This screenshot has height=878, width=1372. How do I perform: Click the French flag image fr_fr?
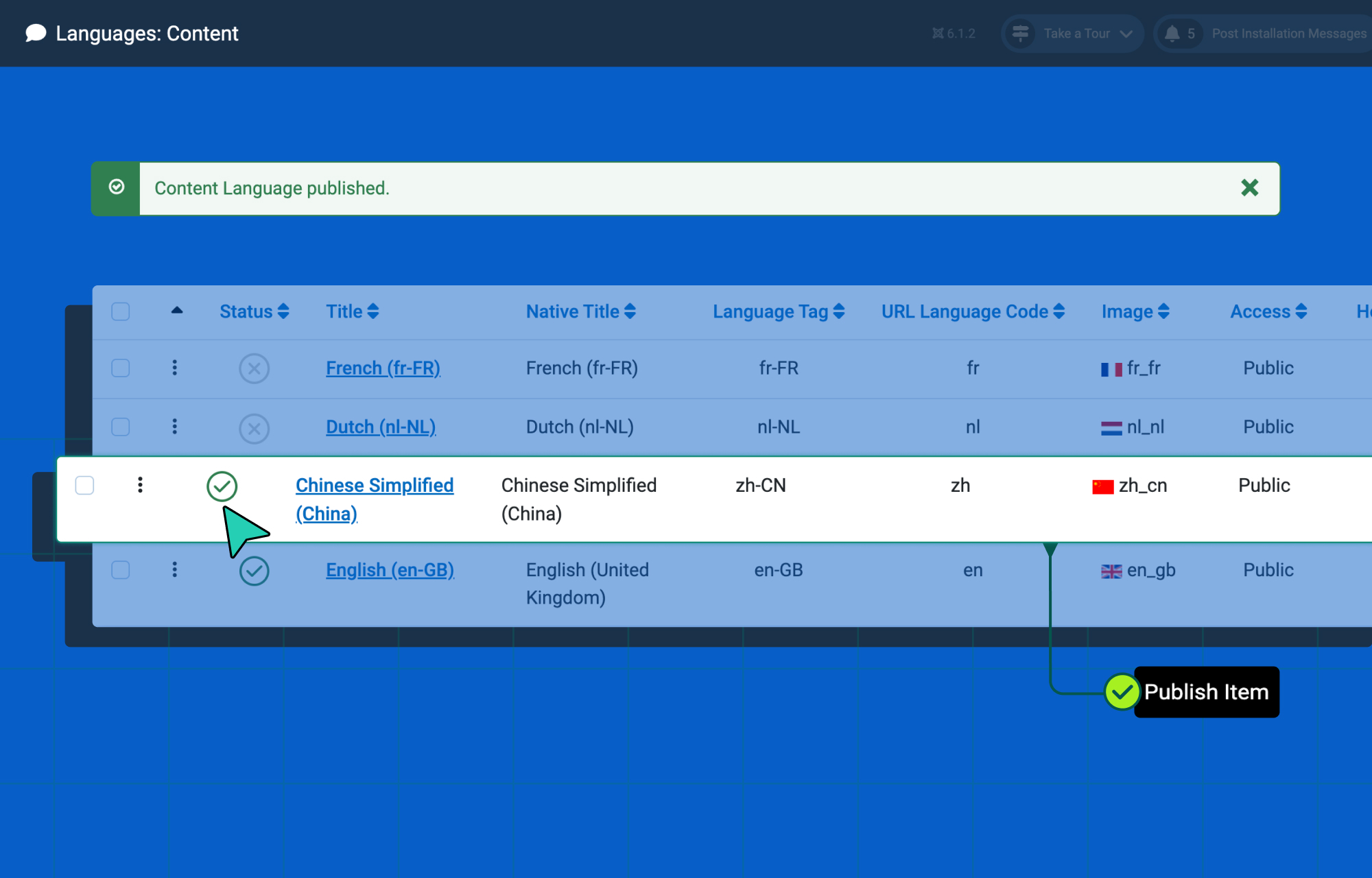point(1111,370)
